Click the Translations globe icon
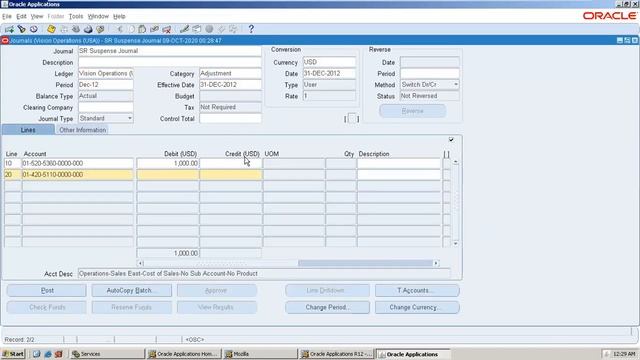The width and height of the screenshot is (640, 360). pos(209,29)
